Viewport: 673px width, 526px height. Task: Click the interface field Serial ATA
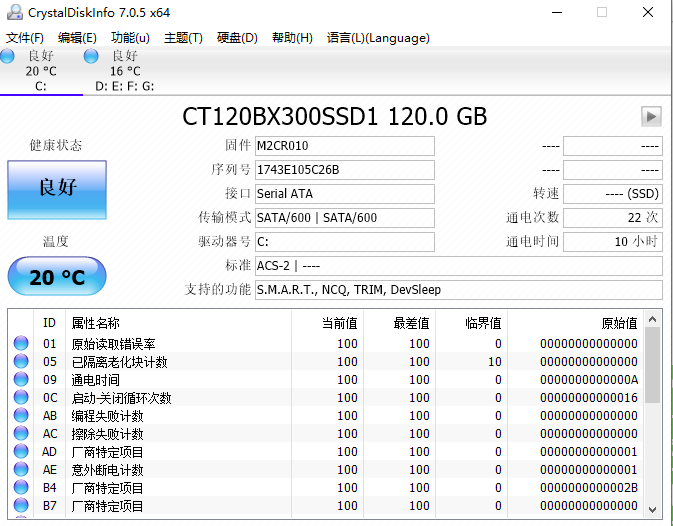pos(345,194)
